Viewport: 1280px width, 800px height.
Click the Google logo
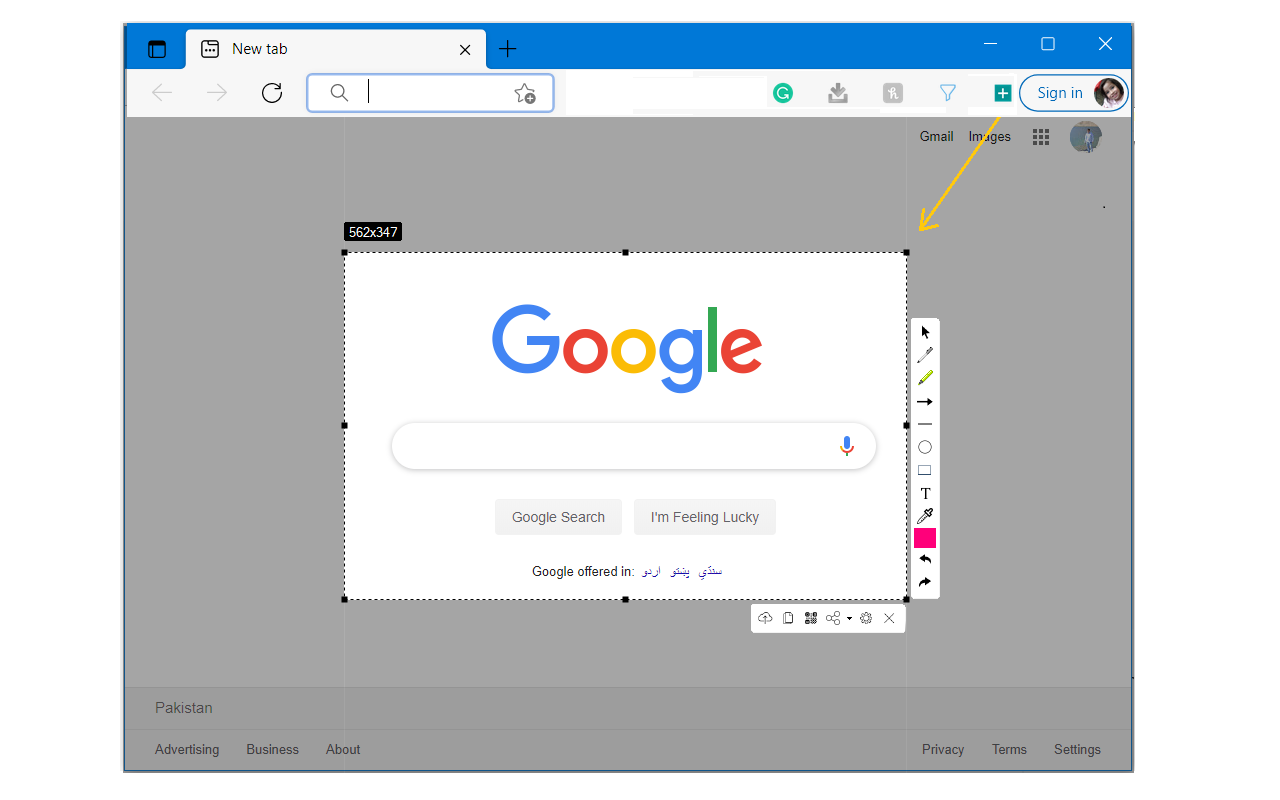point(627,348)
